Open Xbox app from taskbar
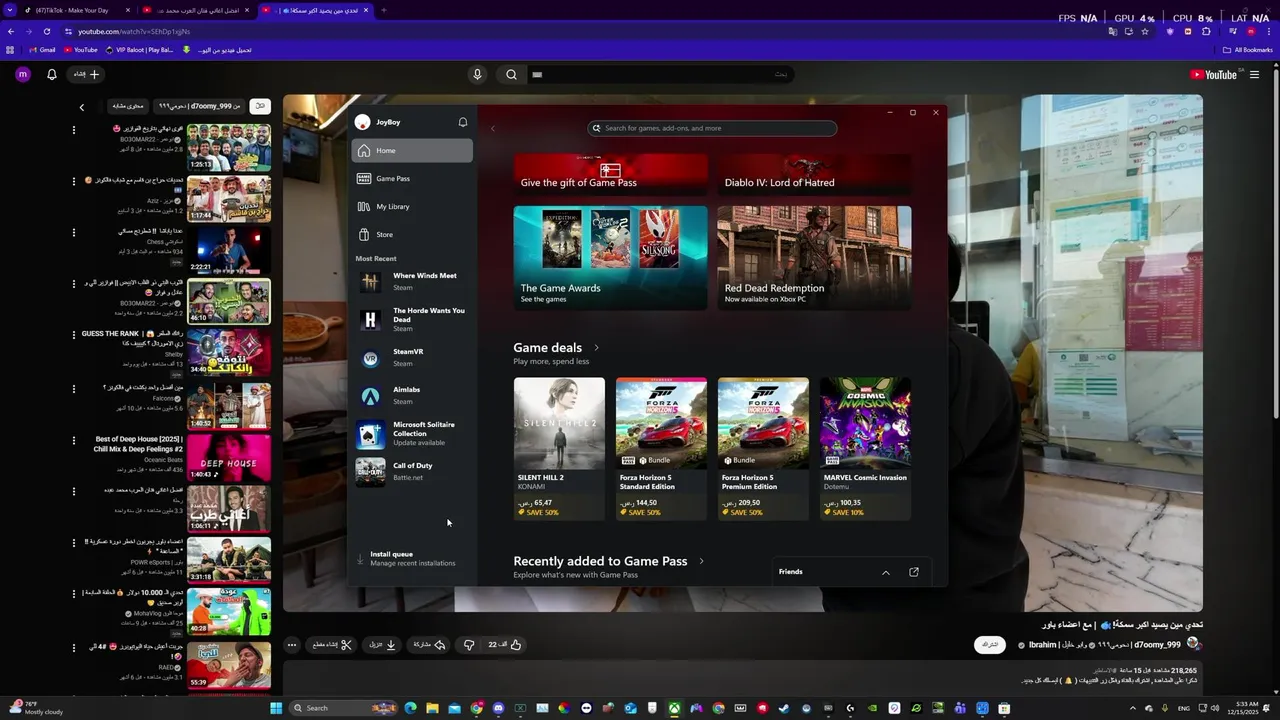Image resolution: width=1280 pixels, height=720 pixels. [x=675, y=708]
